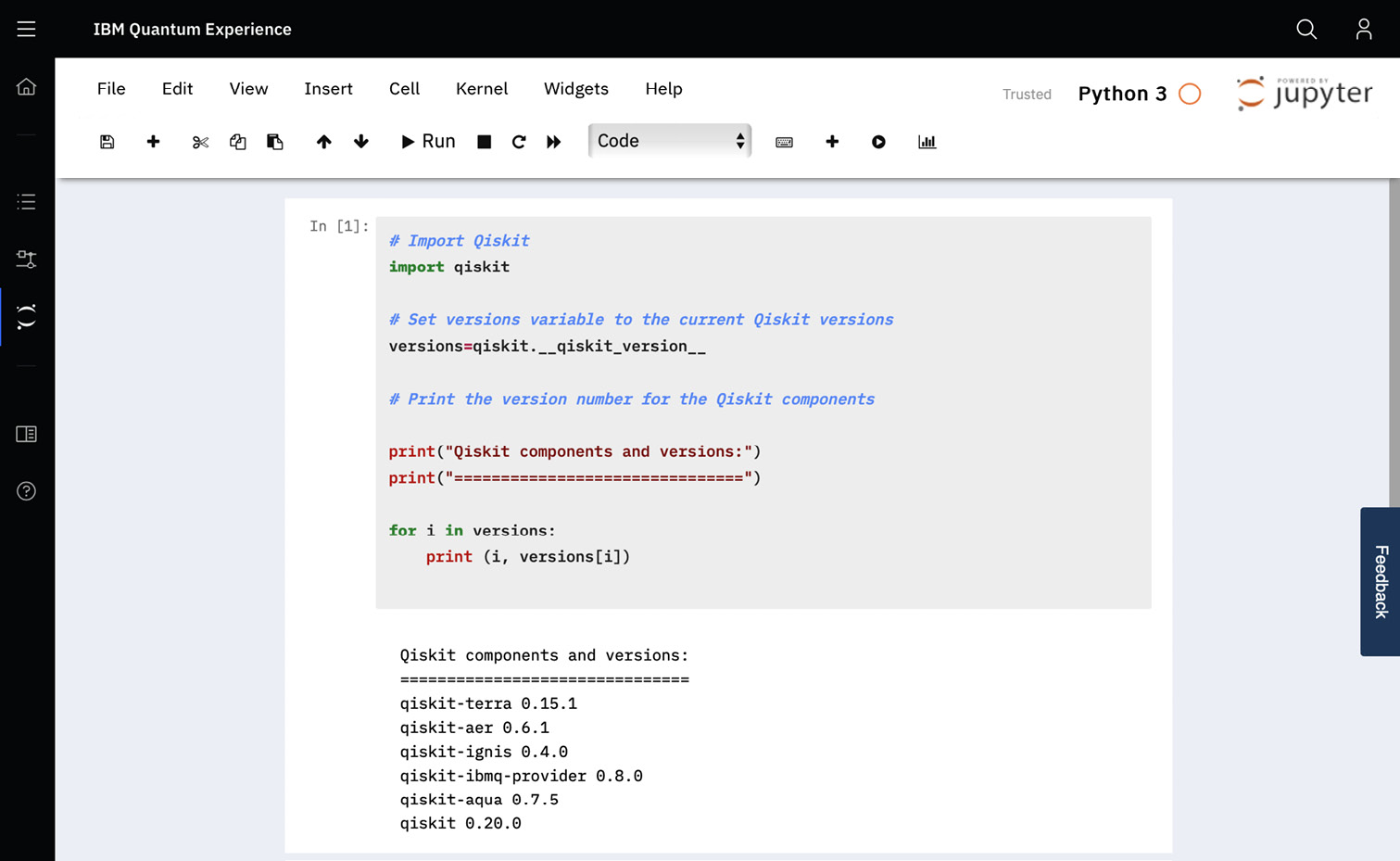Click the '# Import Qiskit' comment line
This screenshot has width=1400, height=861.
pyautogui.click(x=459, y=241)
